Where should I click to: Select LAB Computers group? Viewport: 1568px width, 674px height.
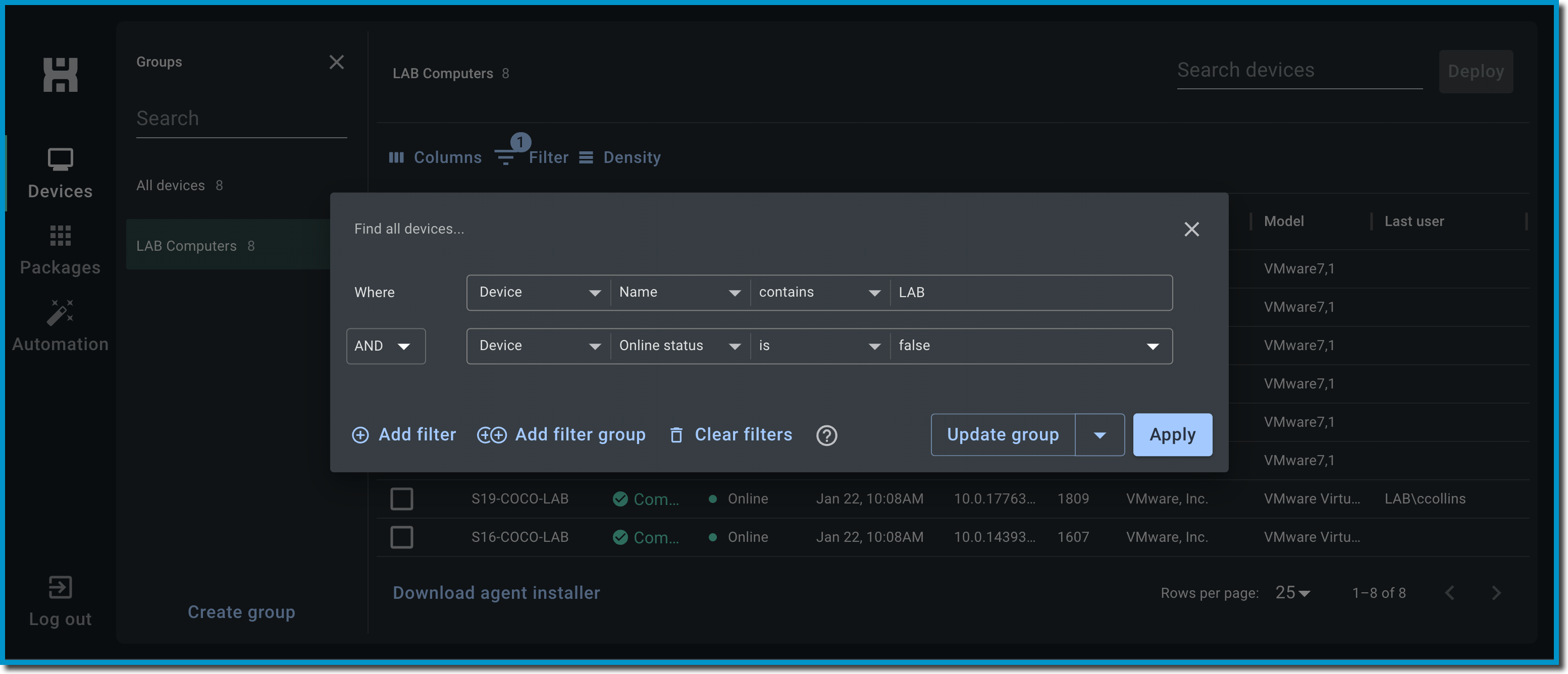[x=228, y=245]
